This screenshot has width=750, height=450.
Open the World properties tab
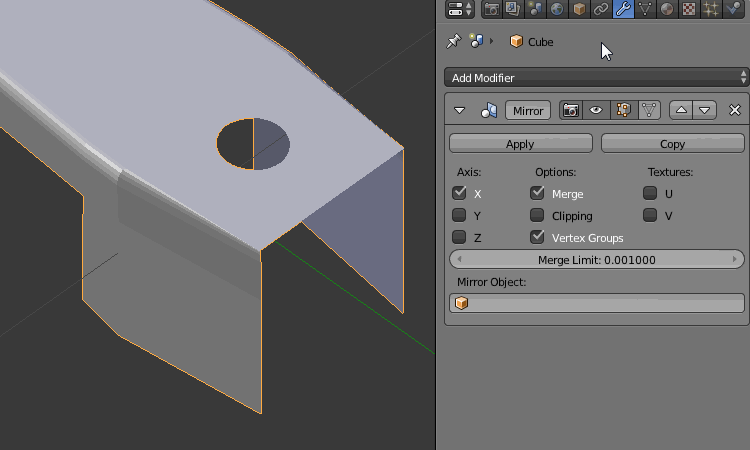(557, 9)
